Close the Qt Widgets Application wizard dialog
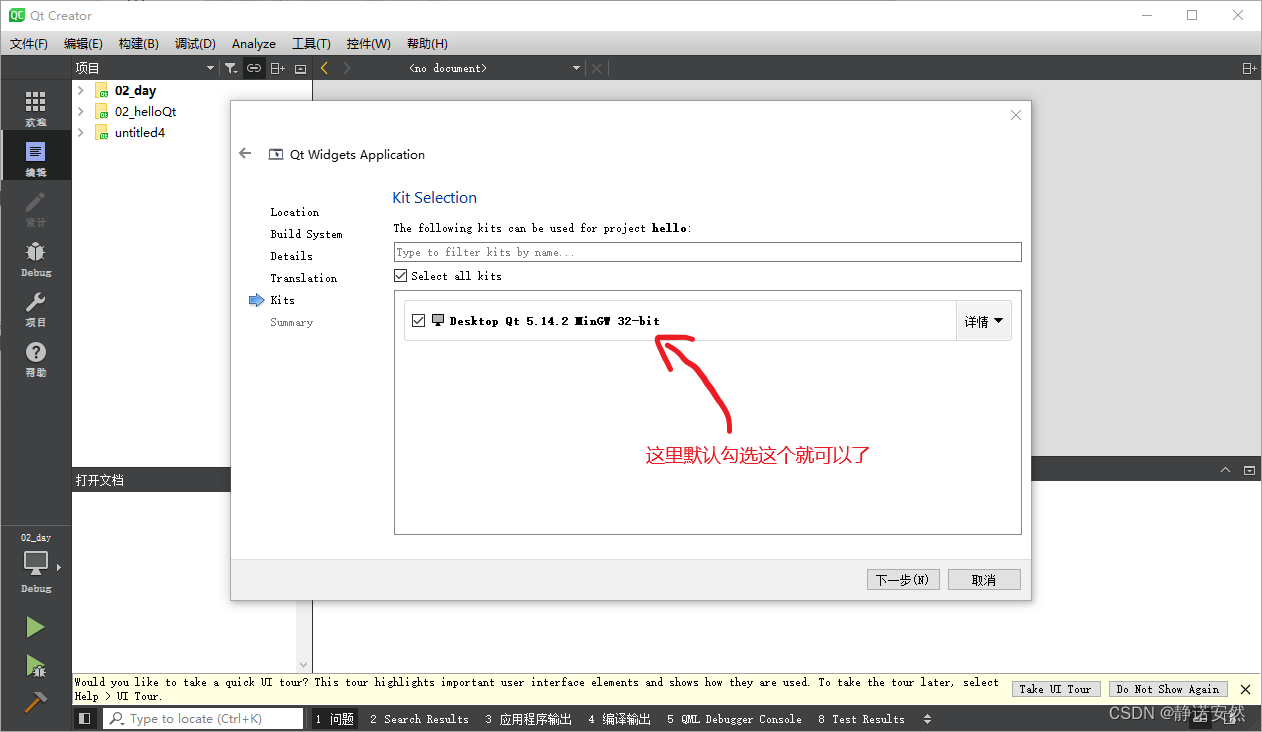1262x732 pixels. coord(1016,115)
